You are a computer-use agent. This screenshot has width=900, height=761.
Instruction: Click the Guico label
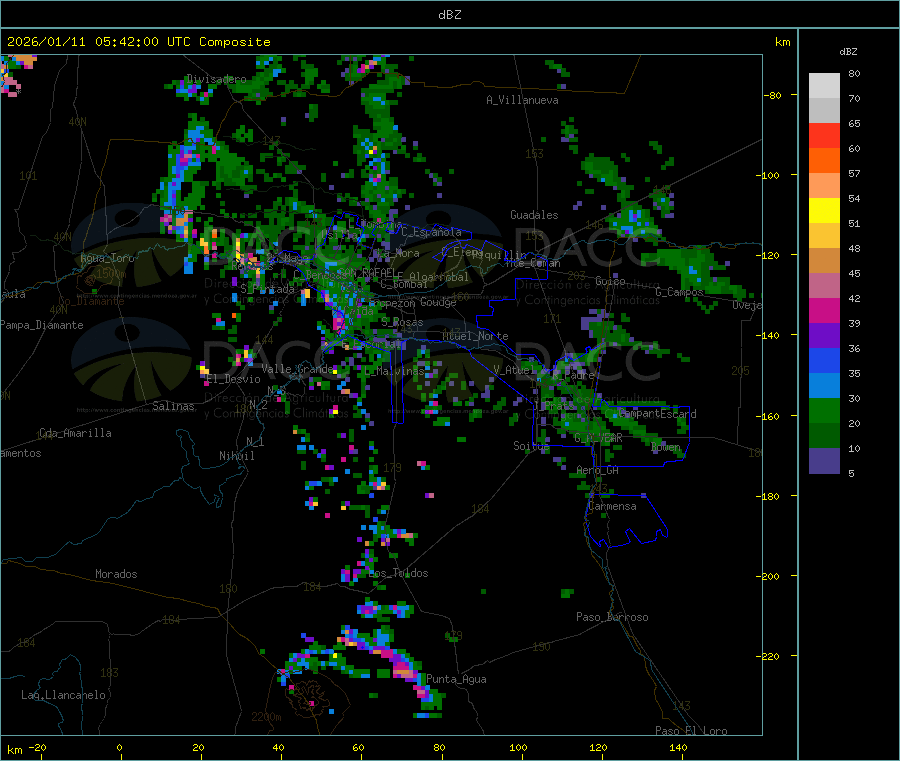coord(610,281)
